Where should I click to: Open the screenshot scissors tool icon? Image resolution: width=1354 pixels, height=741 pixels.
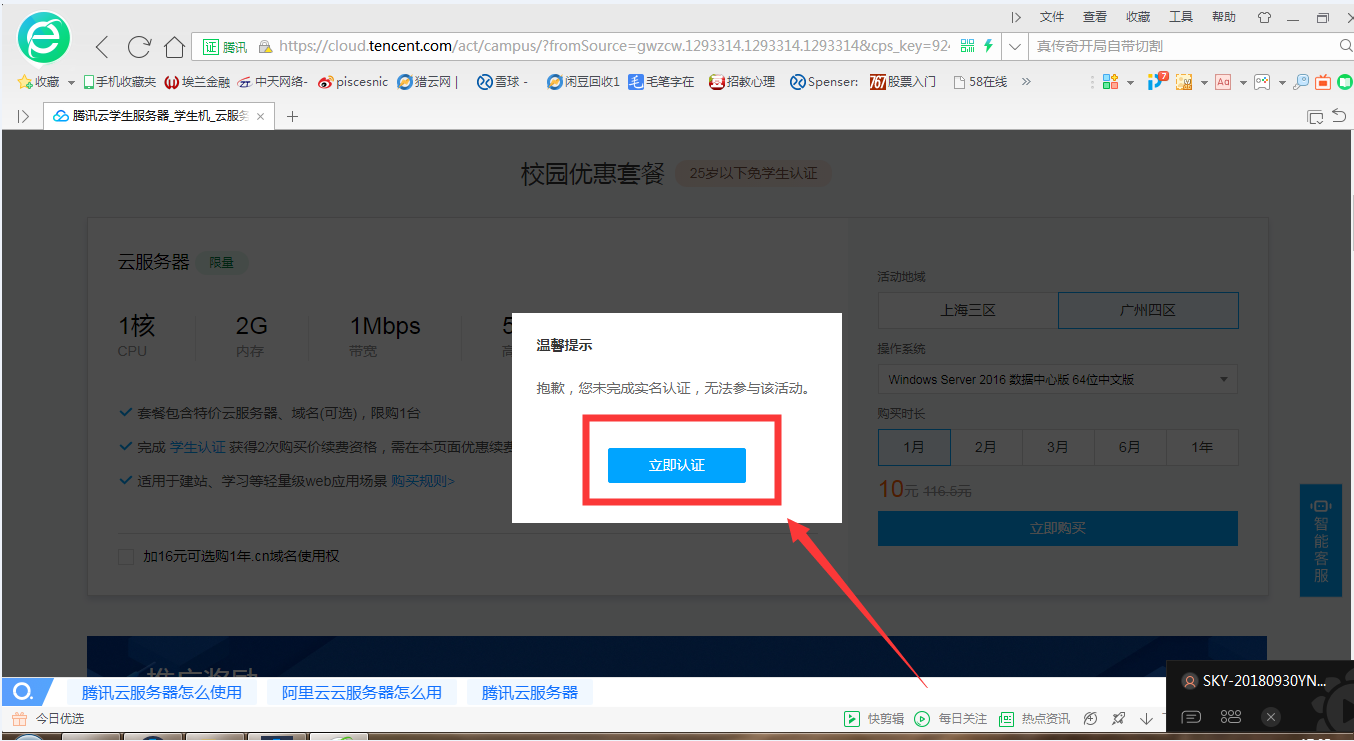tap(1184, 82)
